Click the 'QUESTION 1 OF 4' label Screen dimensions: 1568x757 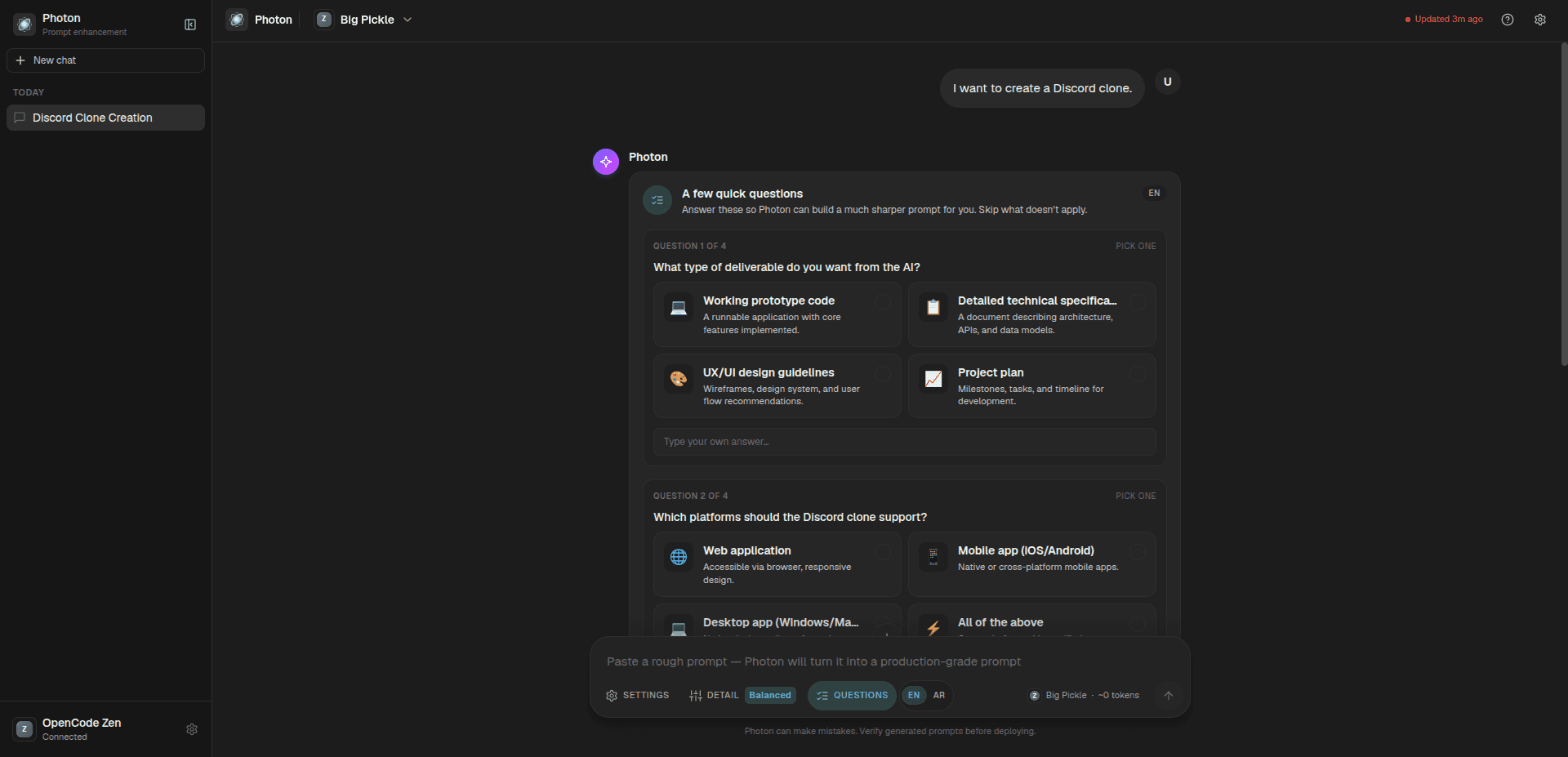(x=689, y=246)
